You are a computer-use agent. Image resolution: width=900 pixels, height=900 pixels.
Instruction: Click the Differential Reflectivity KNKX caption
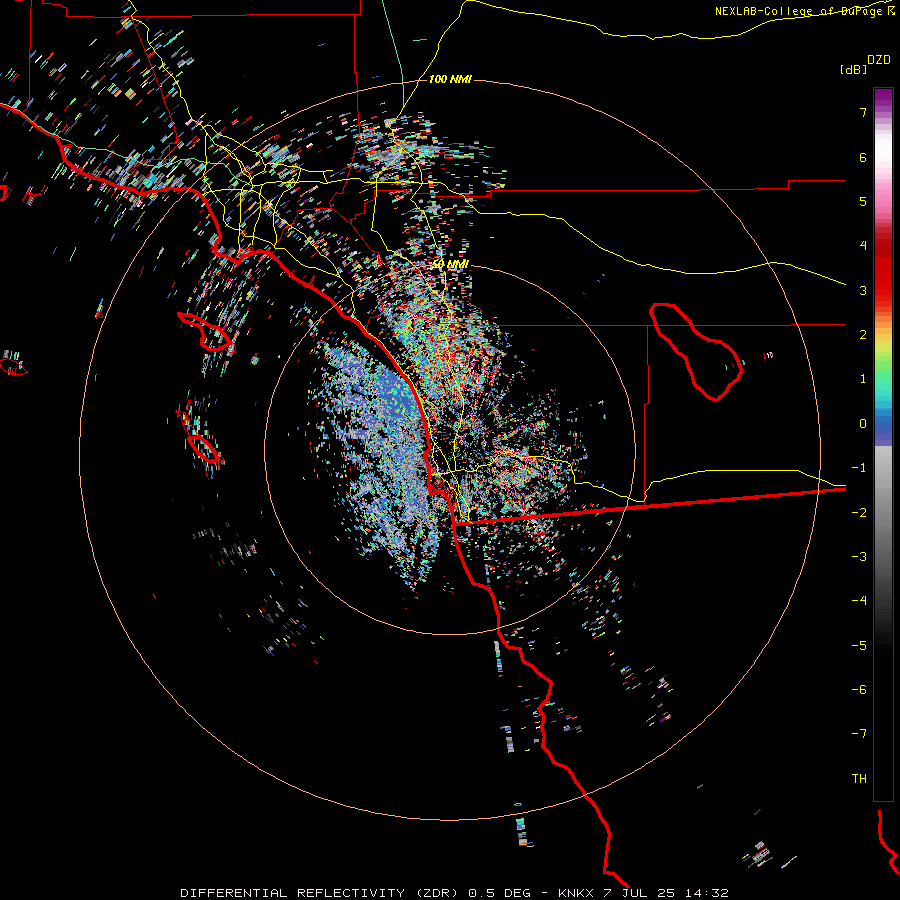click(454, 893)
